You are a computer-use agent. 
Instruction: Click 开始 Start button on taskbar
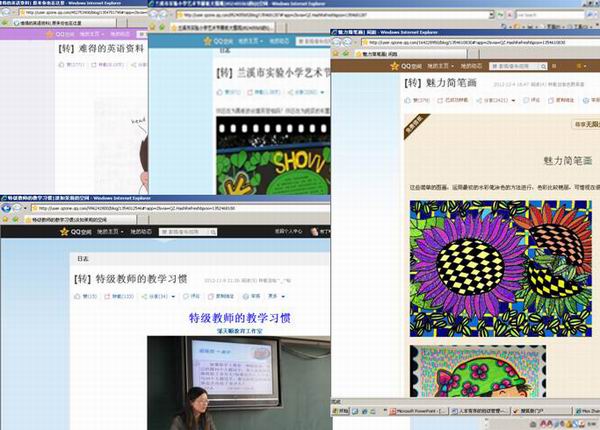(x=341, y=411)
